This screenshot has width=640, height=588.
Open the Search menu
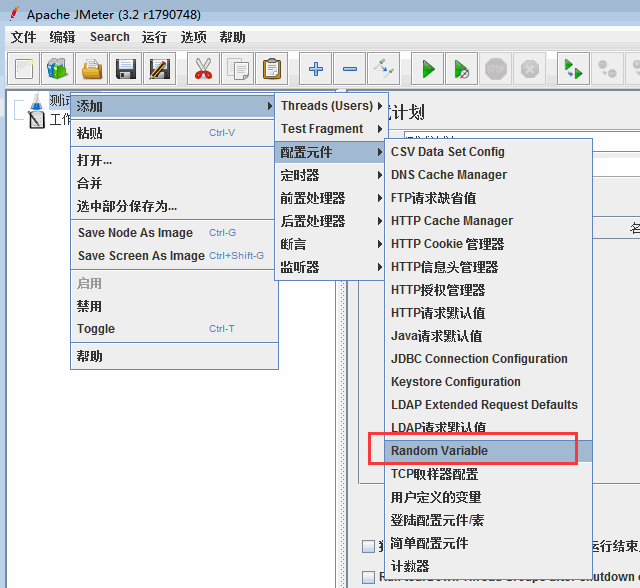pos(109,37)
